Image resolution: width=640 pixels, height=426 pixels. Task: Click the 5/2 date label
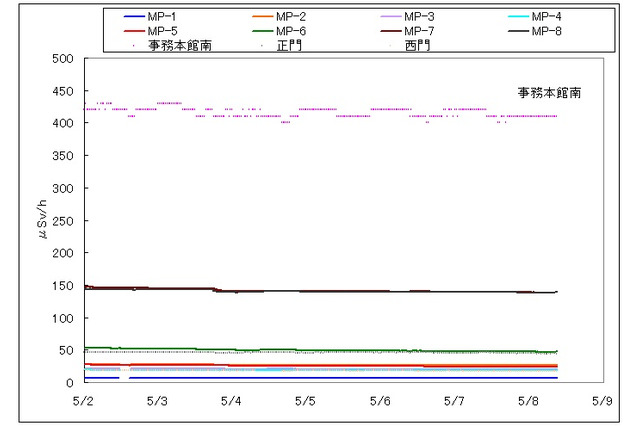pos(83,401)
